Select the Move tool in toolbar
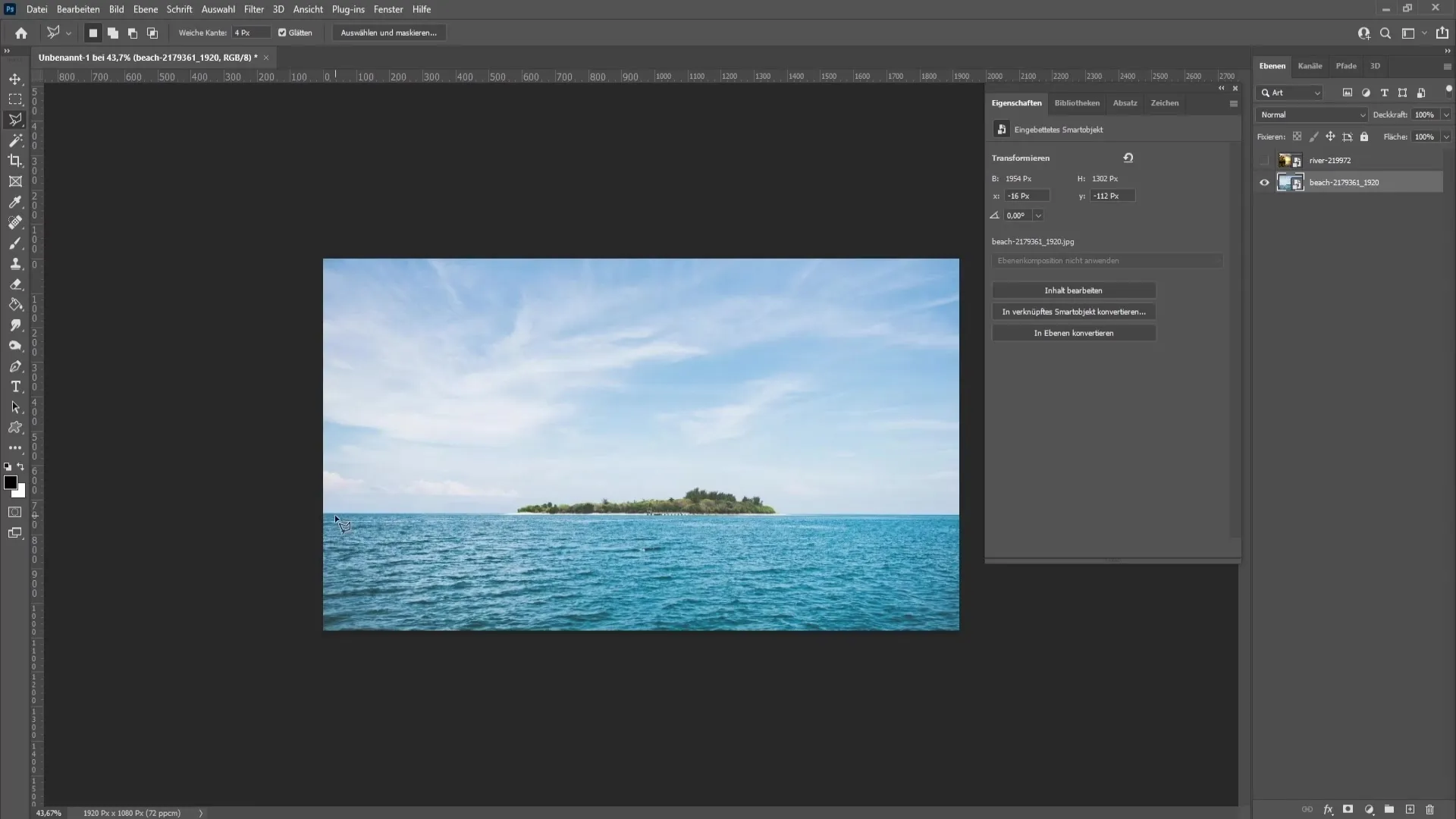 [x=15, y=78]
